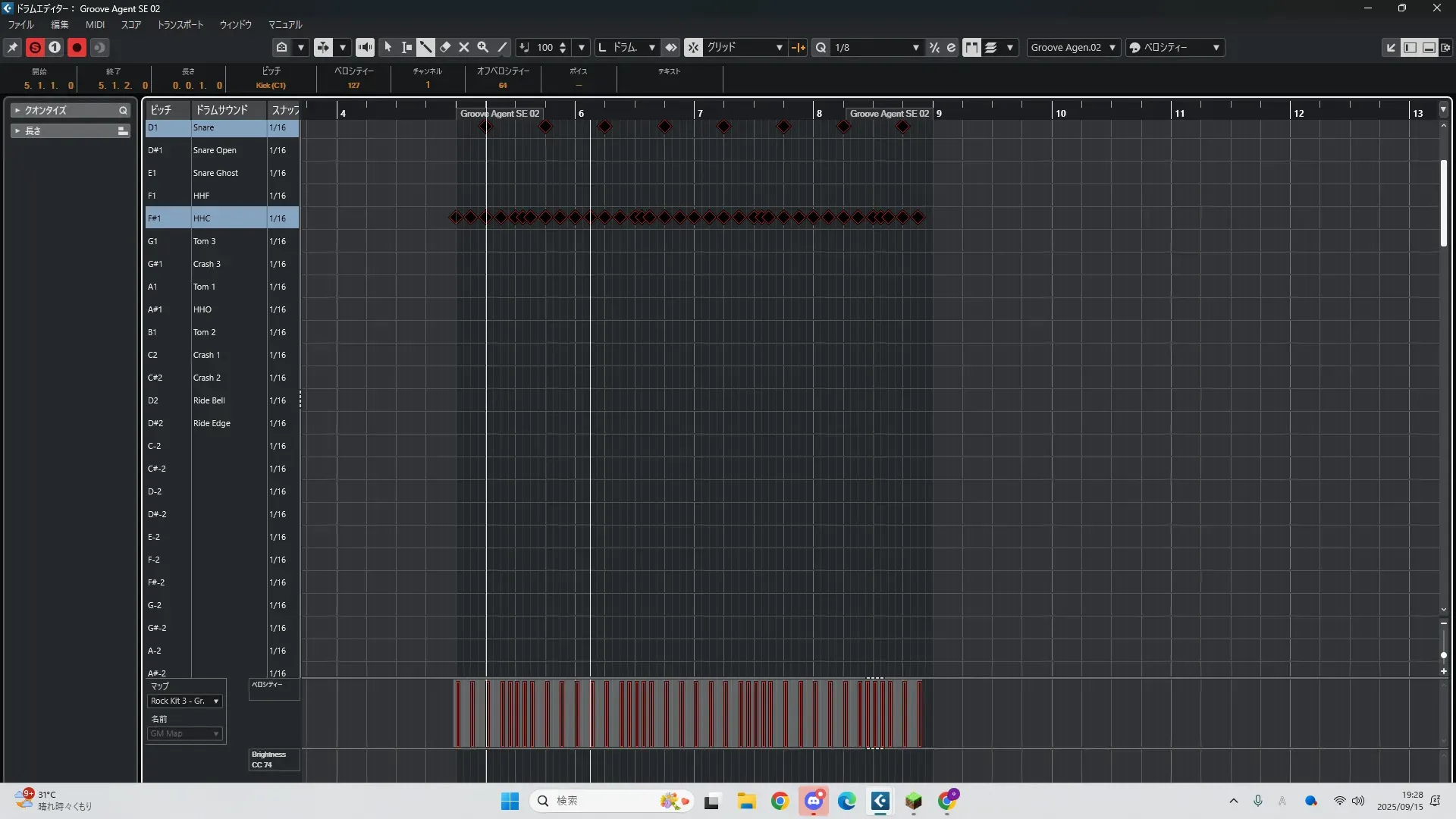
Task: Toggle the Solo Editor button
Action: click(35, 48)
